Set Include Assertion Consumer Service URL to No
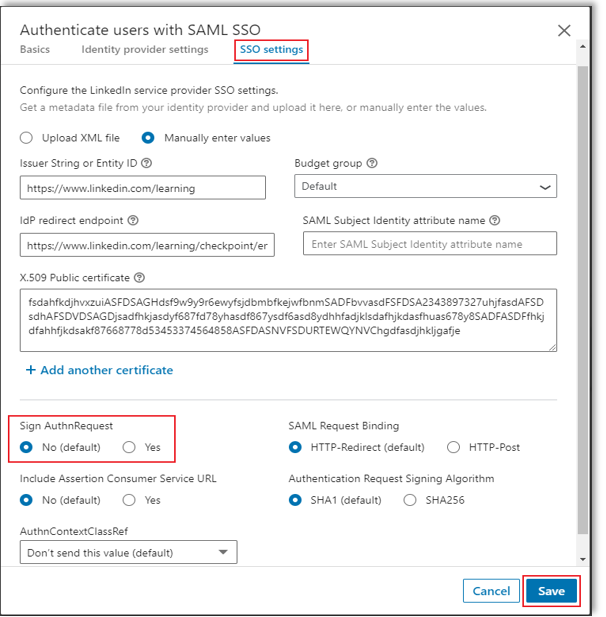The width and height of the screenshot is (606, 617). coord(26,500)
